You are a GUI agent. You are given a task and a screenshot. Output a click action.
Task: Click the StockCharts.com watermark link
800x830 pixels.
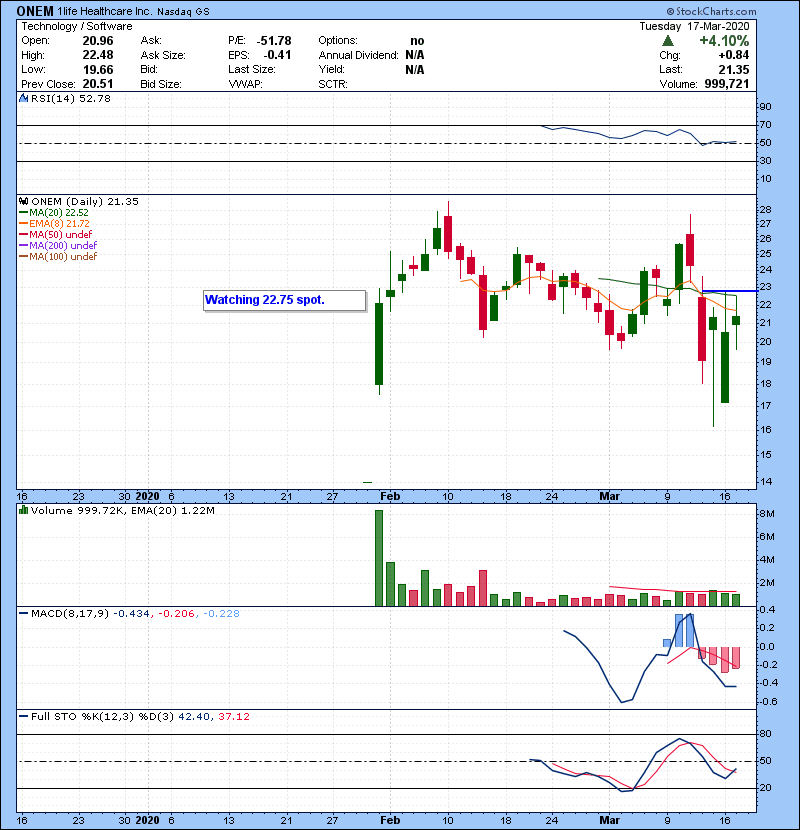712,11
